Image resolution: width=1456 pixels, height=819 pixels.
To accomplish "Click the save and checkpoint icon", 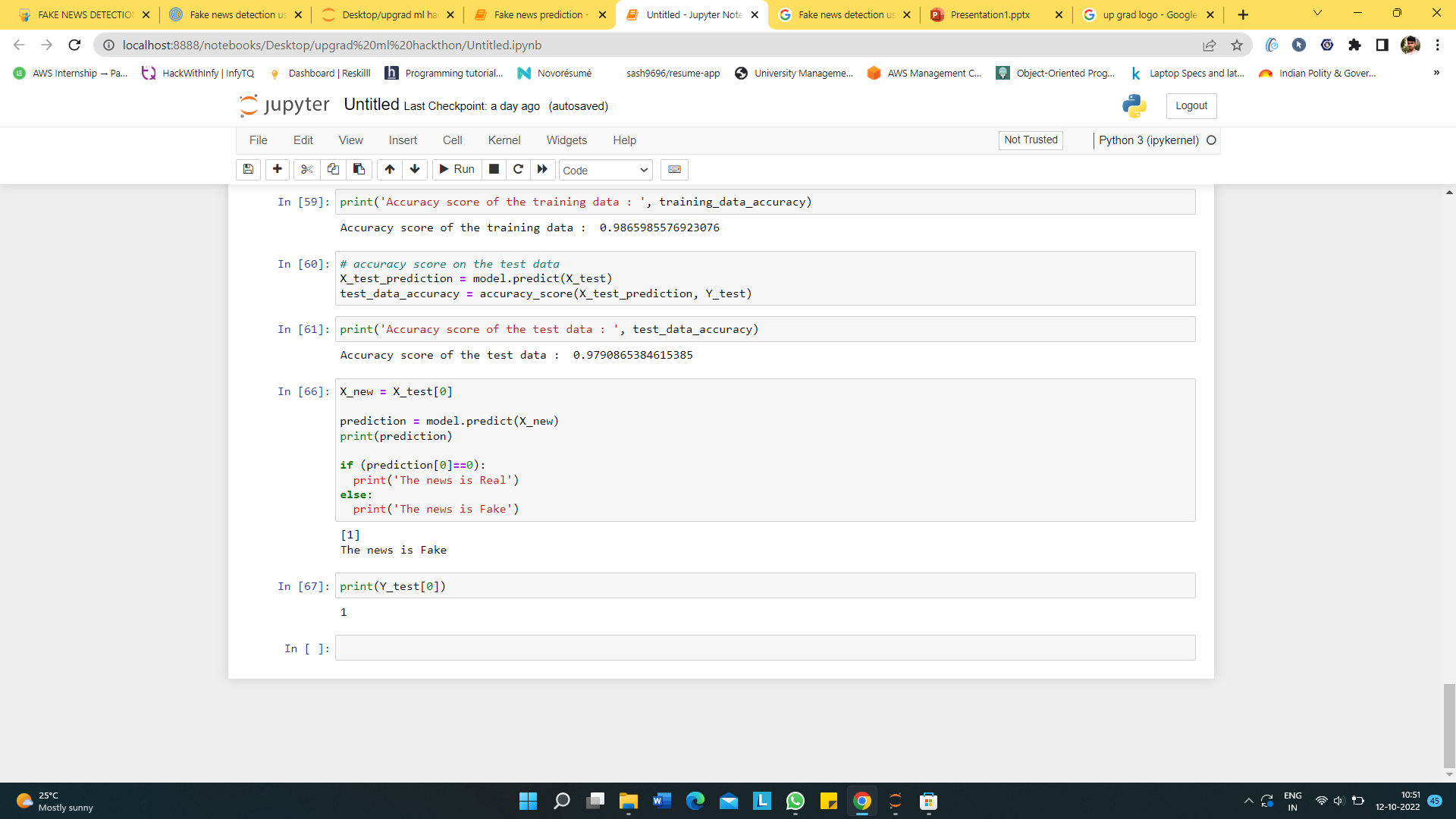I will click(248, 169).
